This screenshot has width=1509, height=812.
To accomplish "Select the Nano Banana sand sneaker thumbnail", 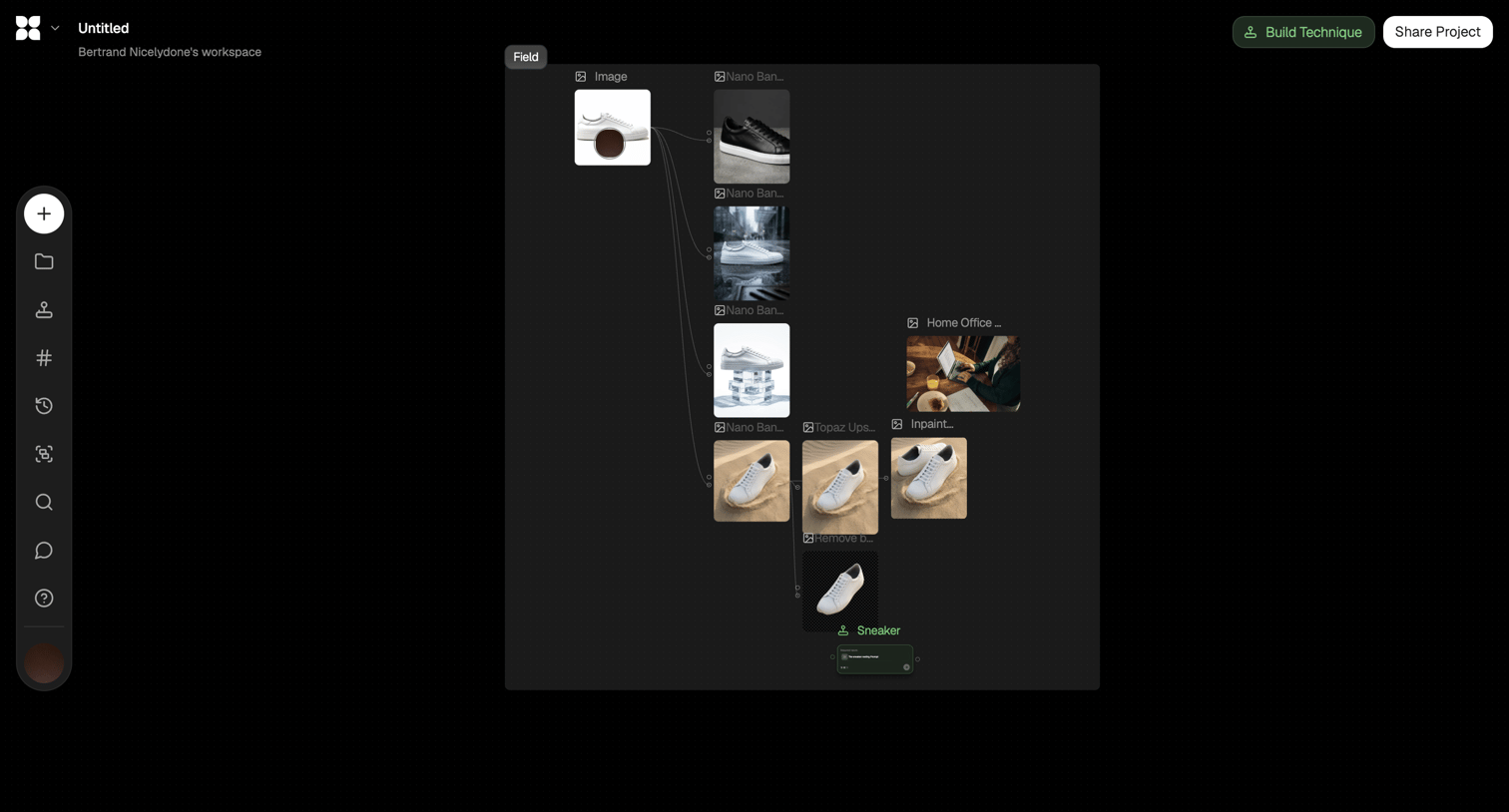I will coord(752,481).
